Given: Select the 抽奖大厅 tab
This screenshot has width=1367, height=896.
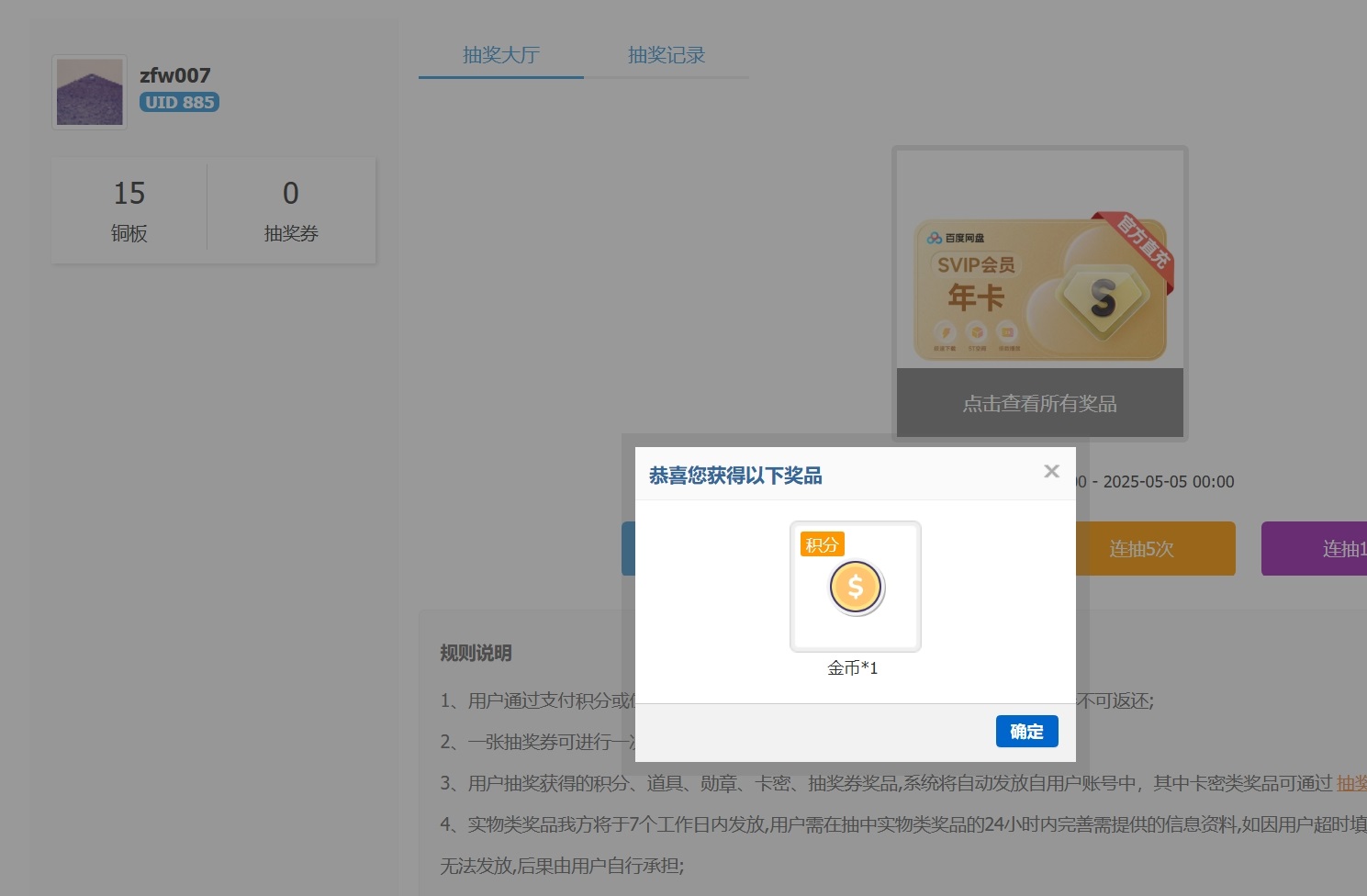Looking at the screenshot, I should coord(501,55).
